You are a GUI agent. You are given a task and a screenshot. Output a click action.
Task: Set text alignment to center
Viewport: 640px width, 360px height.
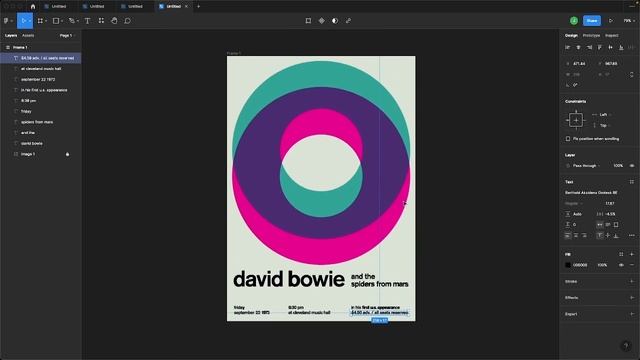[x=576, y=236]
